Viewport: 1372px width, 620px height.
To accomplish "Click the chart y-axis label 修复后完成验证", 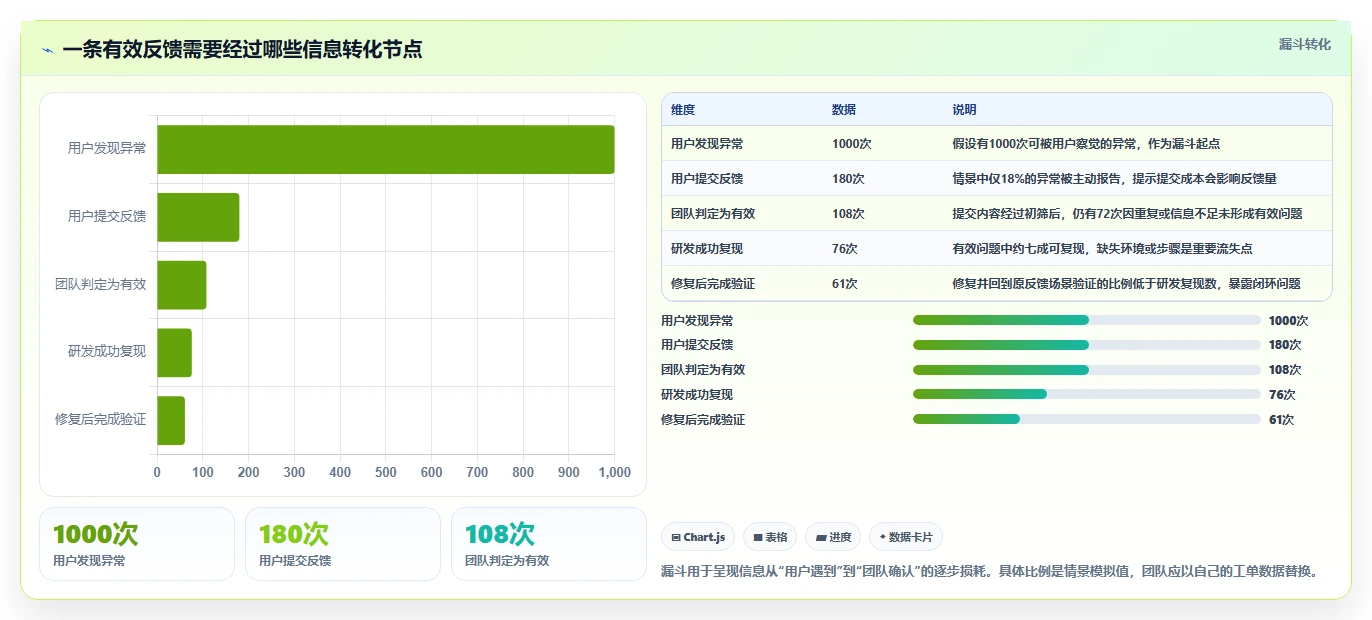I will point(101,420).
